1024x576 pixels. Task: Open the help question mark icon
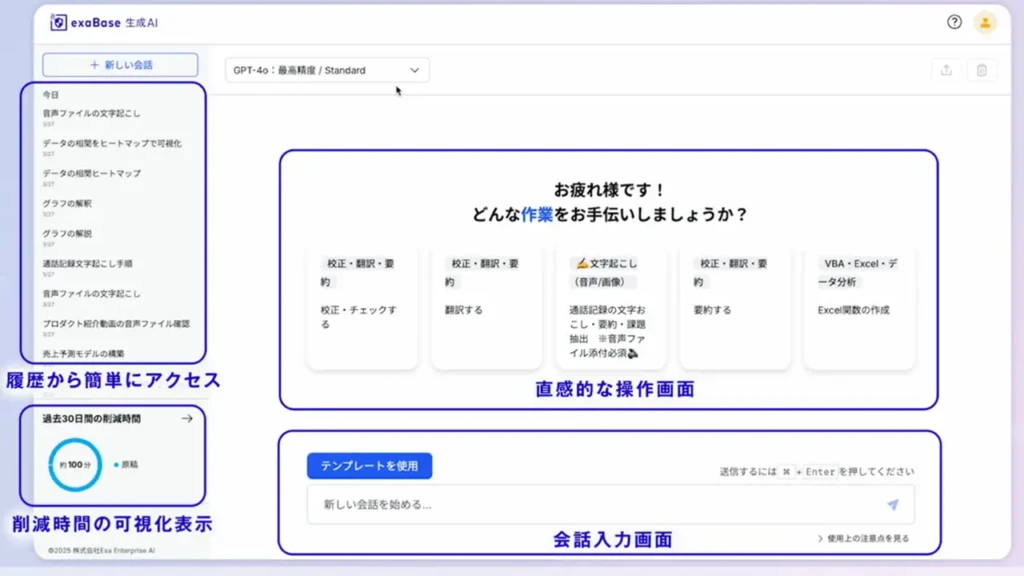coord(957,21)
